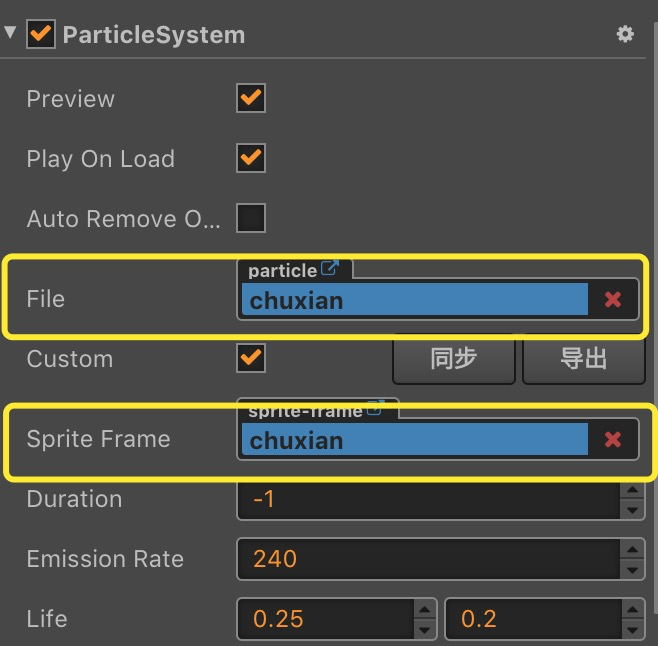
Task: Enable the Auto Remove checkbox
Action: click(x=250, y=218)
